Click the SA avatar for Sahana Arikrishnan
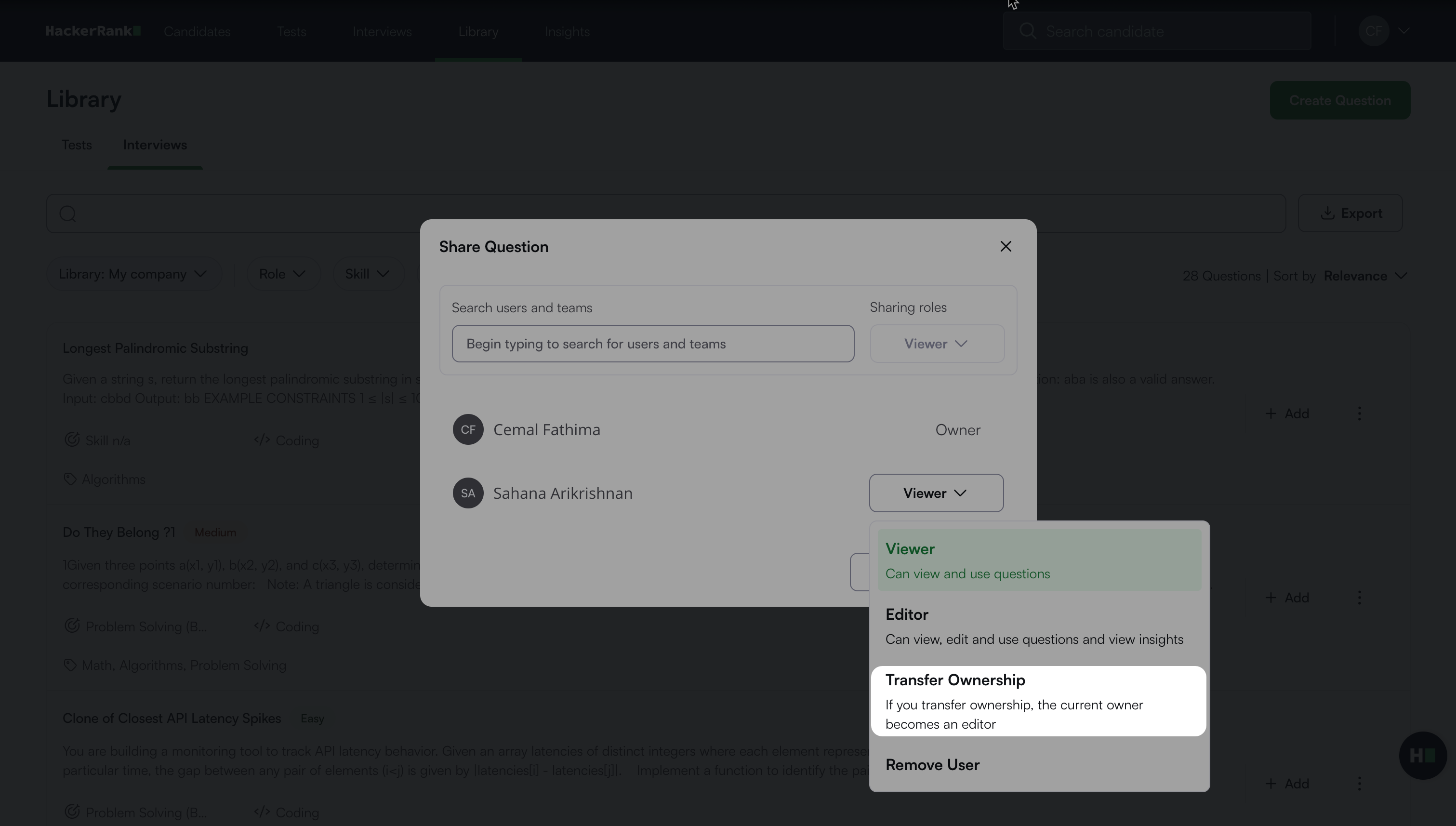The height and width of the screenshot is (826, 1456). tap(468, 493)
